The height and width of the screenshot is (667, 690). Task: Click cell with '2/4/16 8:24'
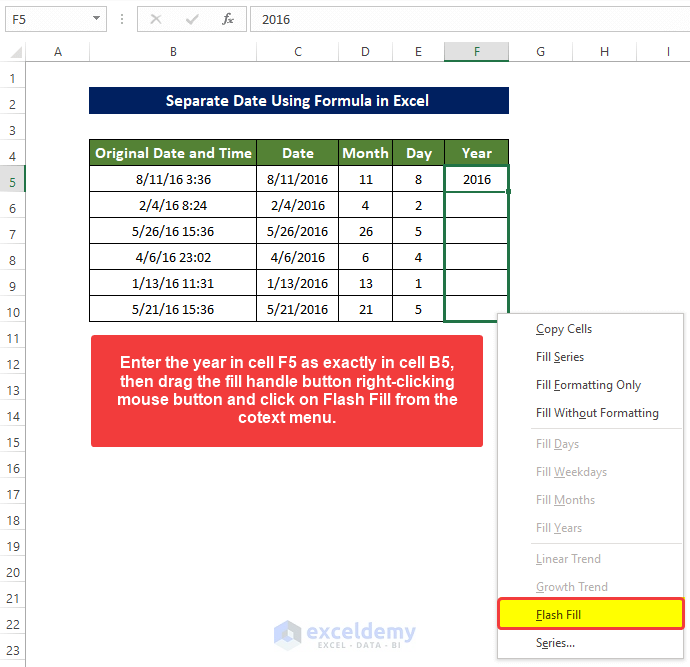(x=173, y=205)
